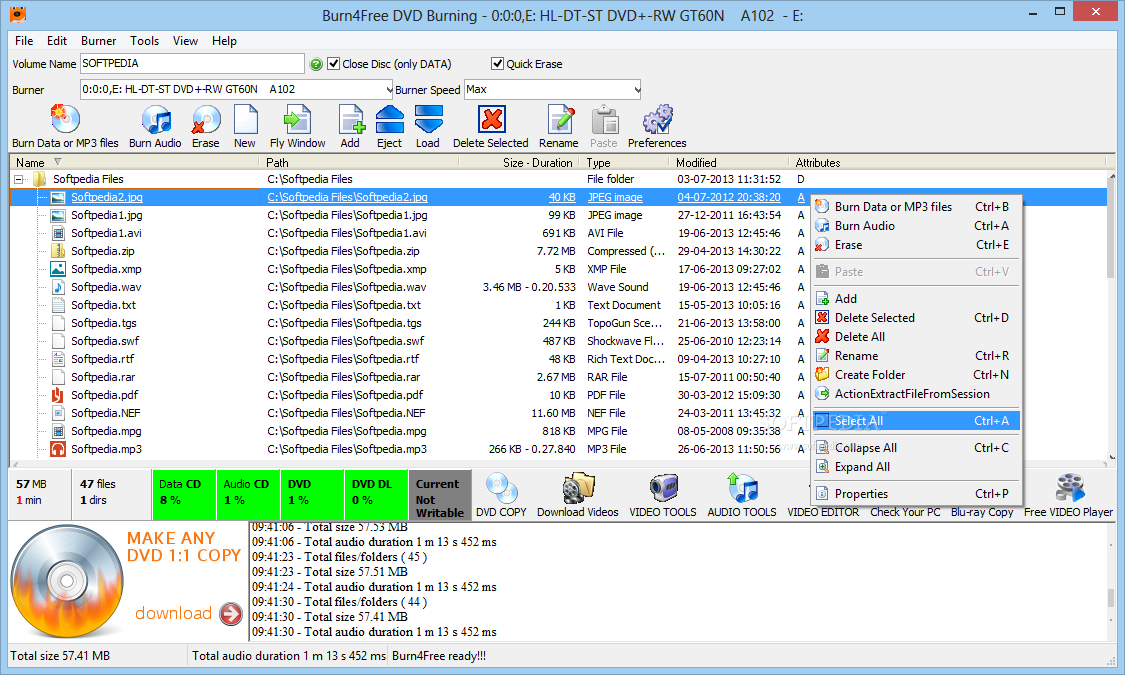Click the Softpedia1.avi film file icon
The height and width of the screenshot is (675, 1125).
pyautogui.click(x=58, y=233)
